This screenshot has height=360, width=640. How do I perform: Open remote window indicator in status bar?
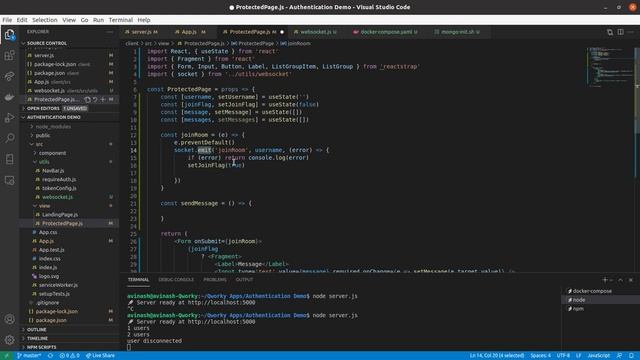click(x=7, y=356)
